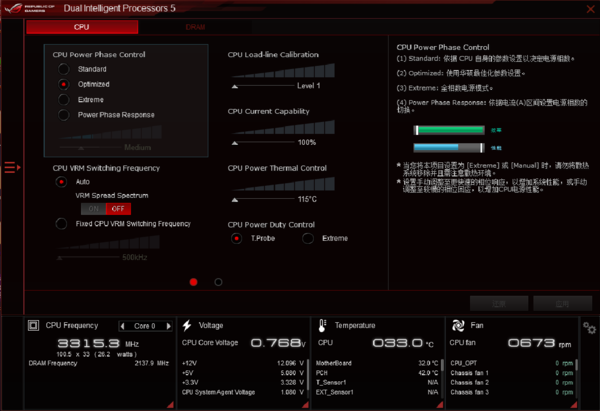Click the Voltage lightning bolt icon
This screenshot has height=411, width=600.
pos(187,325)
